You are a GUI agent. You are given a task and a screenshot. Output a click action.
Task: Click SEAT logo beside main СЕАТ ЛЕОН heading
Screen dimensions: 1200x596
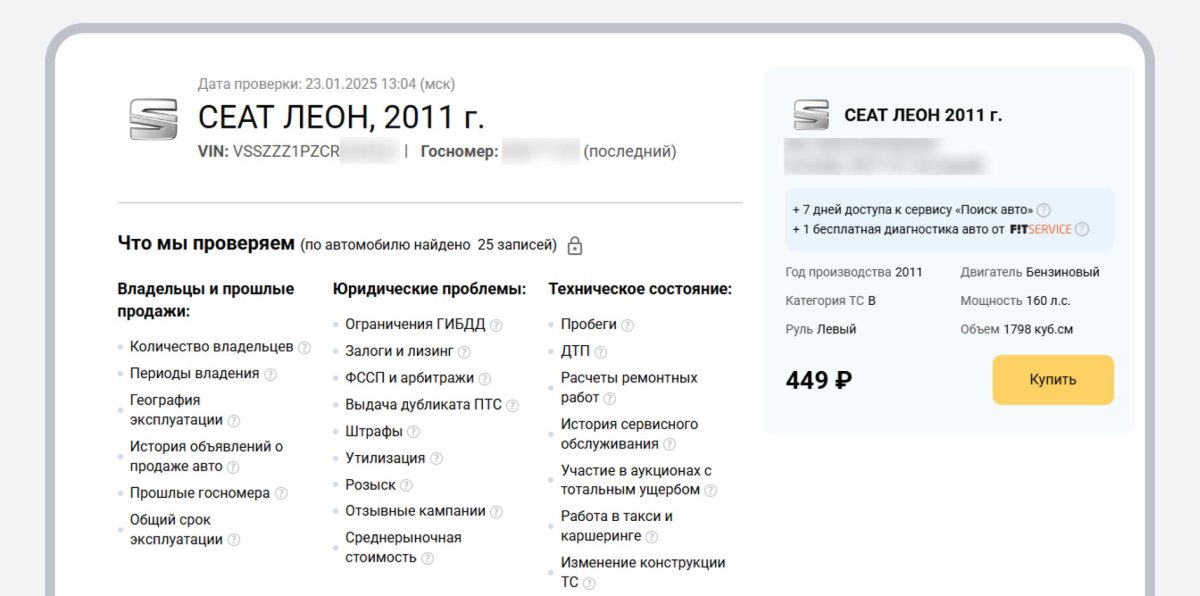tap(153, 119)
